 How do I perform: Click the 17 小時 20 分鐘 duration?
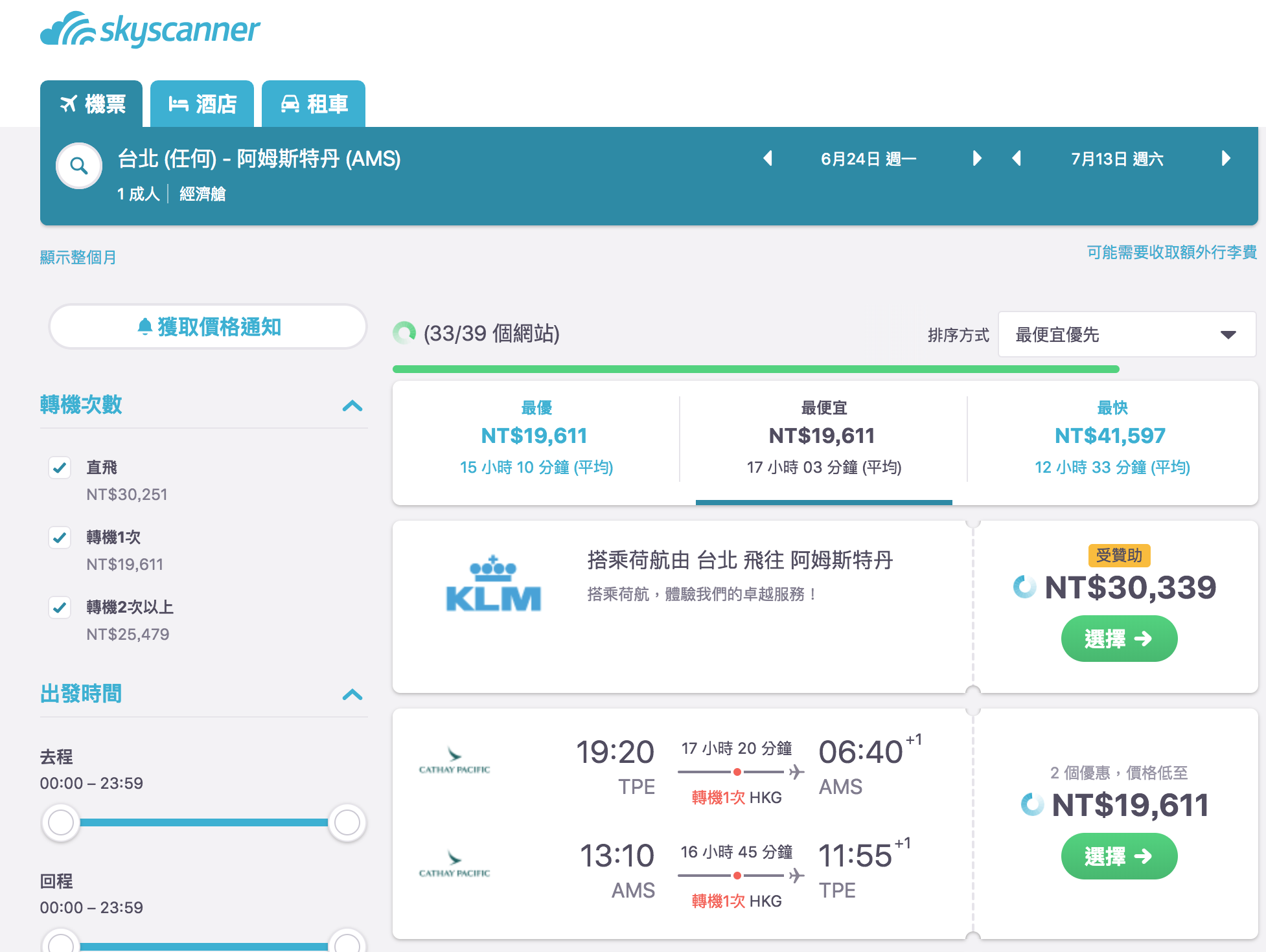point(737,748)
